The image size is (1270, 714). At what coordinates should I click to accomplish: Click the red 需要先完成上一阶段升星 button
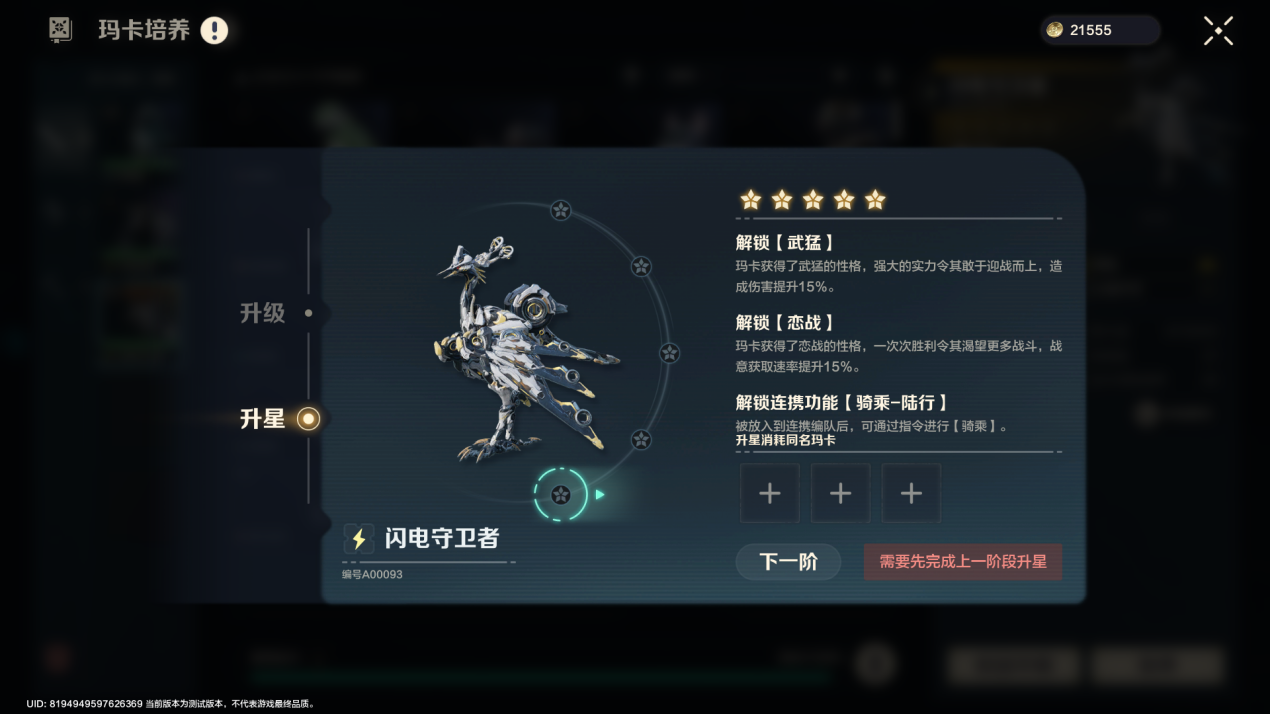tap(963, 562)
